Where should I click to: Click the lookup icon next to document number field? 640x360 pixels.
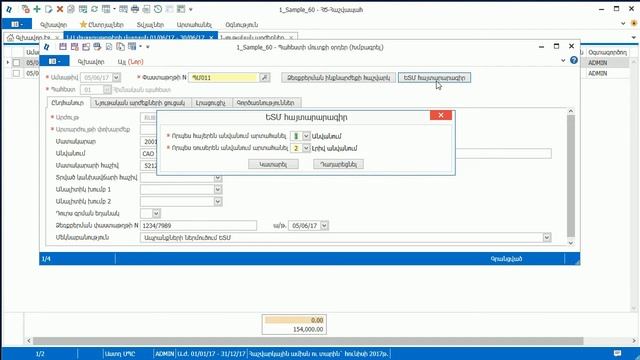264,77
